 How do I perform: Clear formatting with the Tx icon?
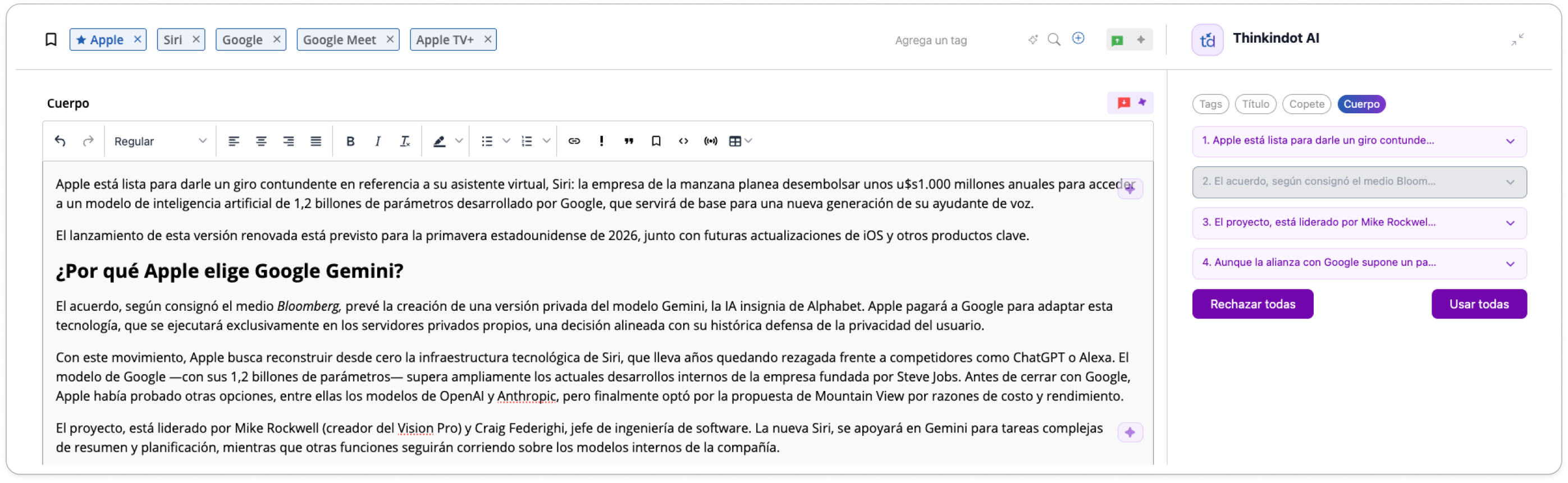(405, 141)
